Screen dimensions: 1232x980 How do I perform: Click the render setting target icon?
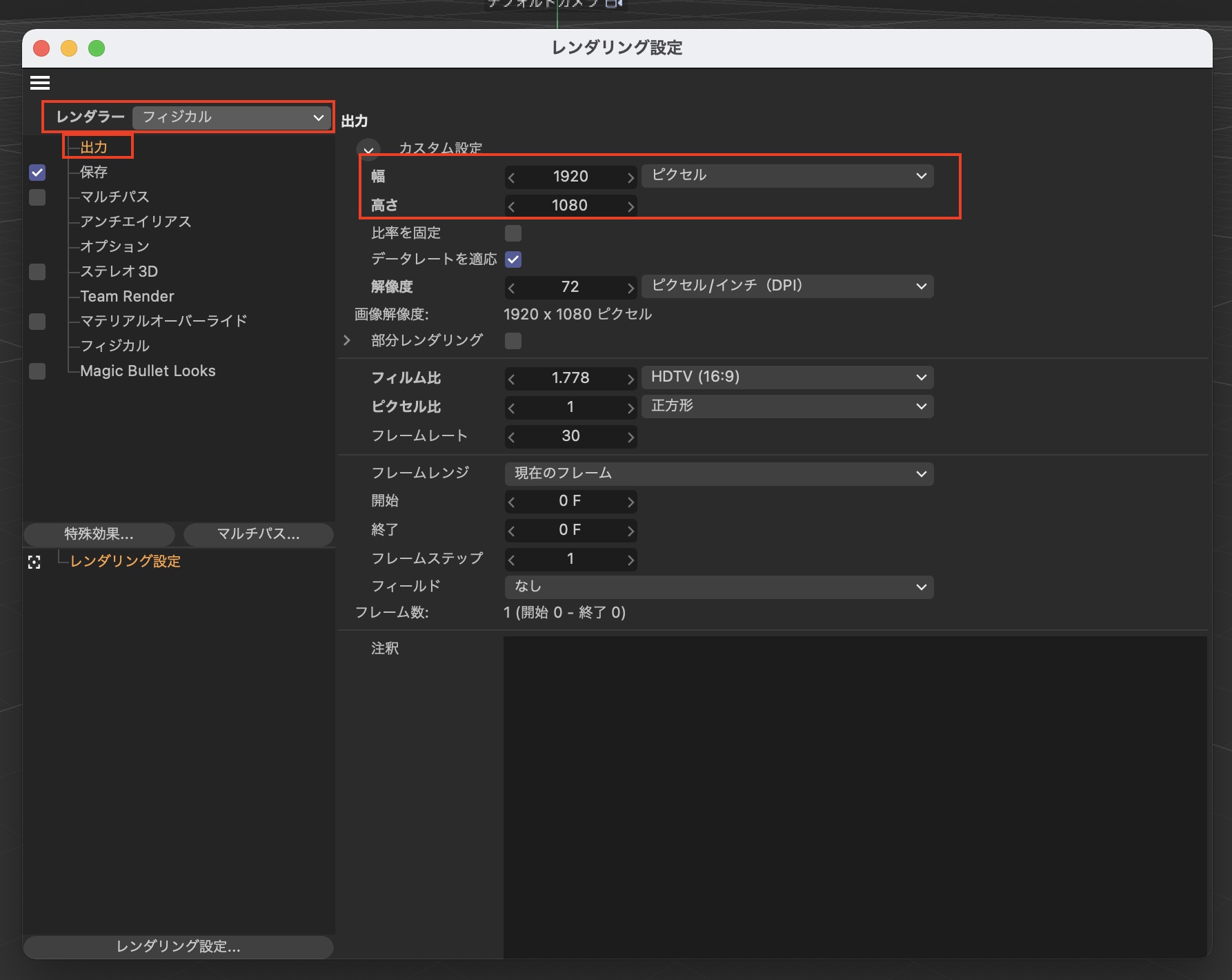click(x=34, y=562)
